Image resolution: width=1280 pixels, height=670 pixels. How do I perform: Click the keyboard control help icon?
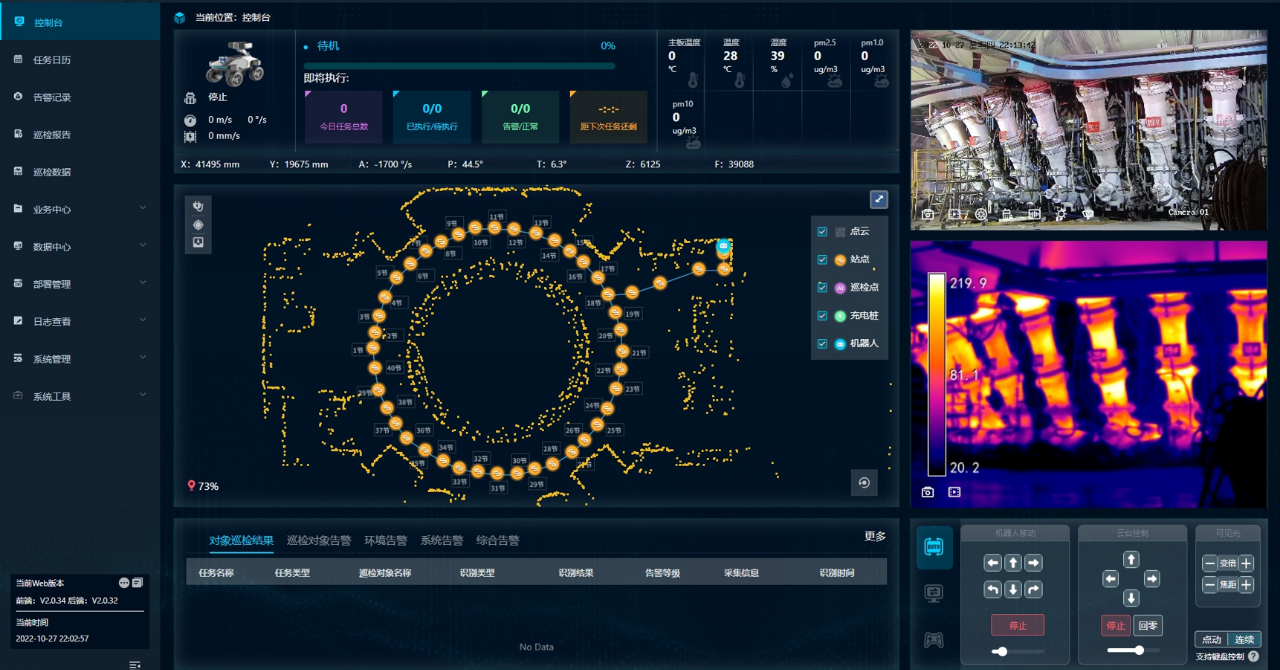pos(1253,657)
